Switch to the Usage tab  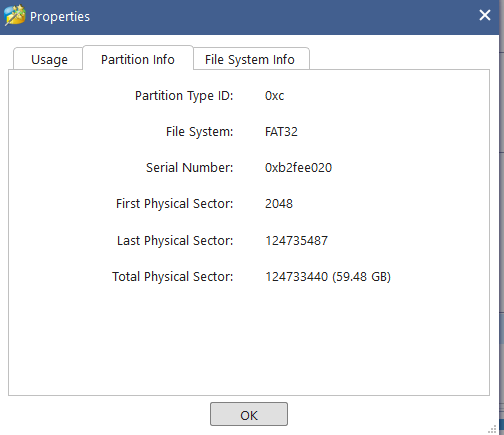tap(49, 59)
